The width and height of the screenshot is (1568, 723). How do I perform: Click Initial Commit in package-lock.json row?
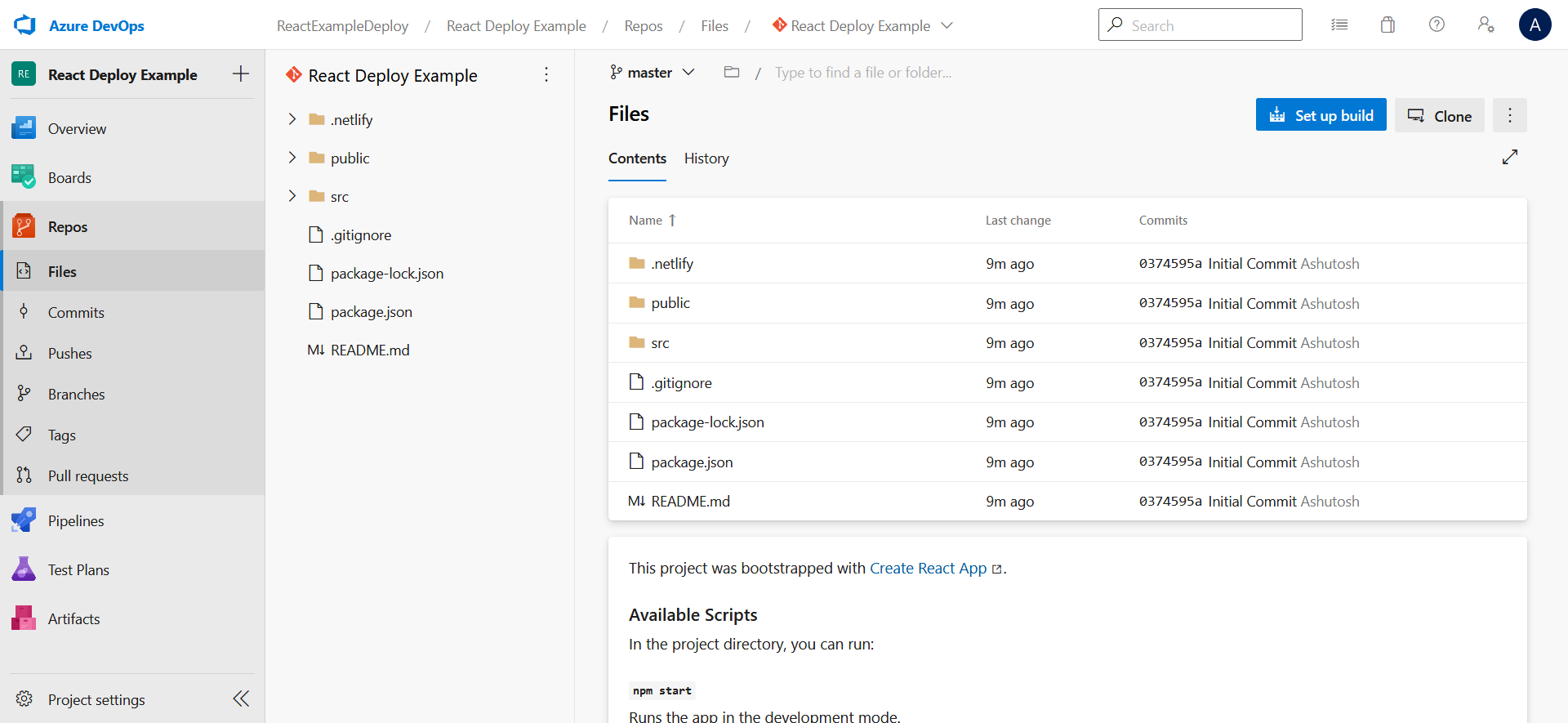coord(1252,422)
